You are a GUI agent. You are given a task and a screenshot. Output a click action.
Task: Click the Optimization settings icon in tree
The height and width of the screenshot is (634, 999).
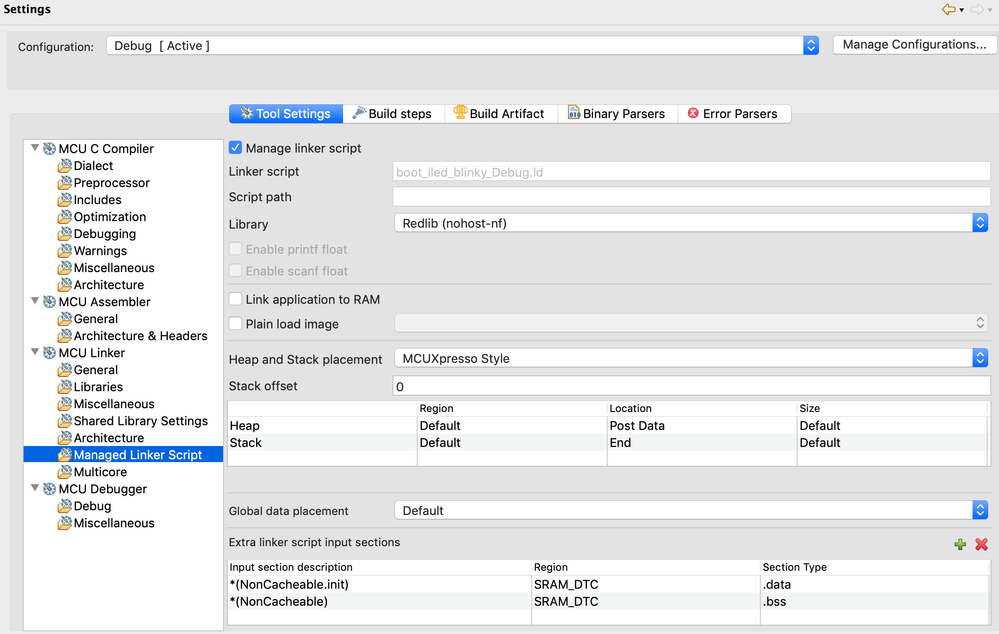pyautogui.click(x=65, y=217)
